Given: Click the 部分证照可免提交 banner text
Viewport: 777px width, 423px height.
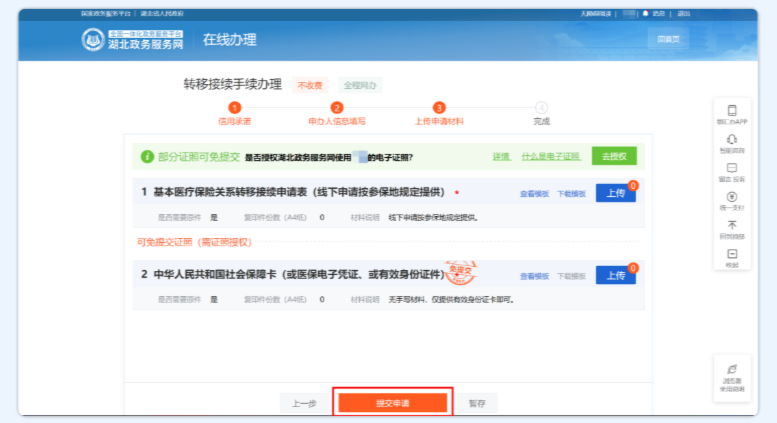Looking at the screenshot, I should (199, 157).
